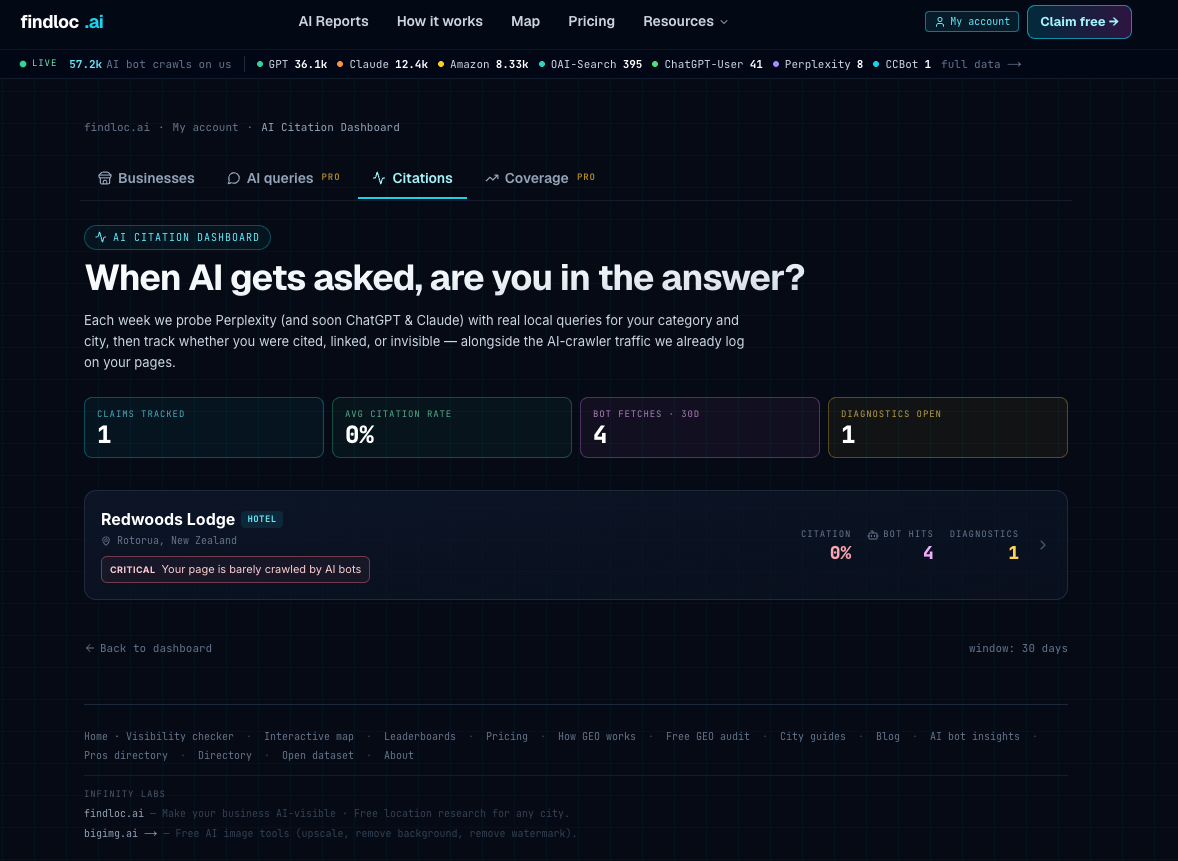1178x861 pixels.
Task: Click findloc.ai link under Infinity Labs
Action: coord(113,814)
